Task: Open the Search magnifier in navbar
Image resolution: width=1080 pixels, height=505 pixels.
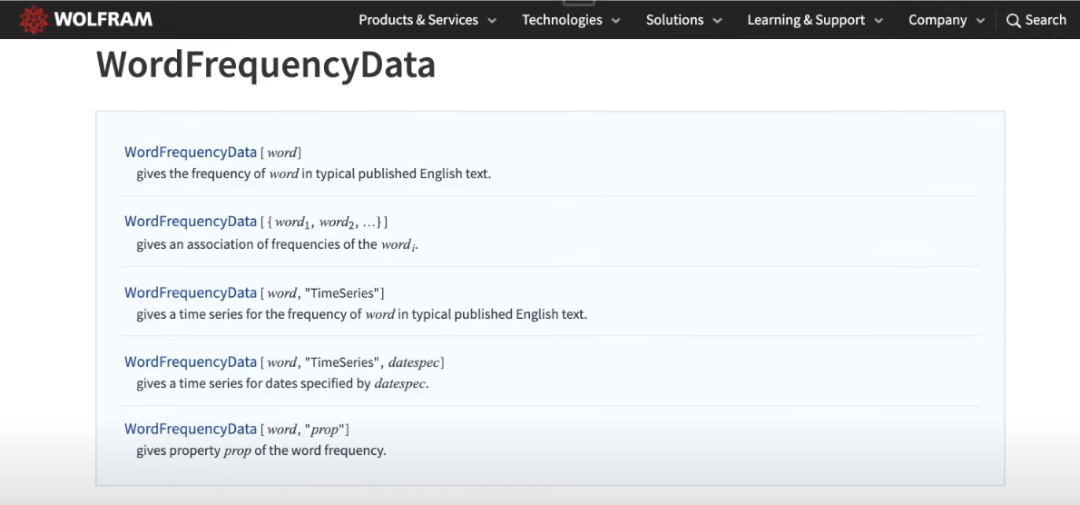Action: tap(1013, 21)
